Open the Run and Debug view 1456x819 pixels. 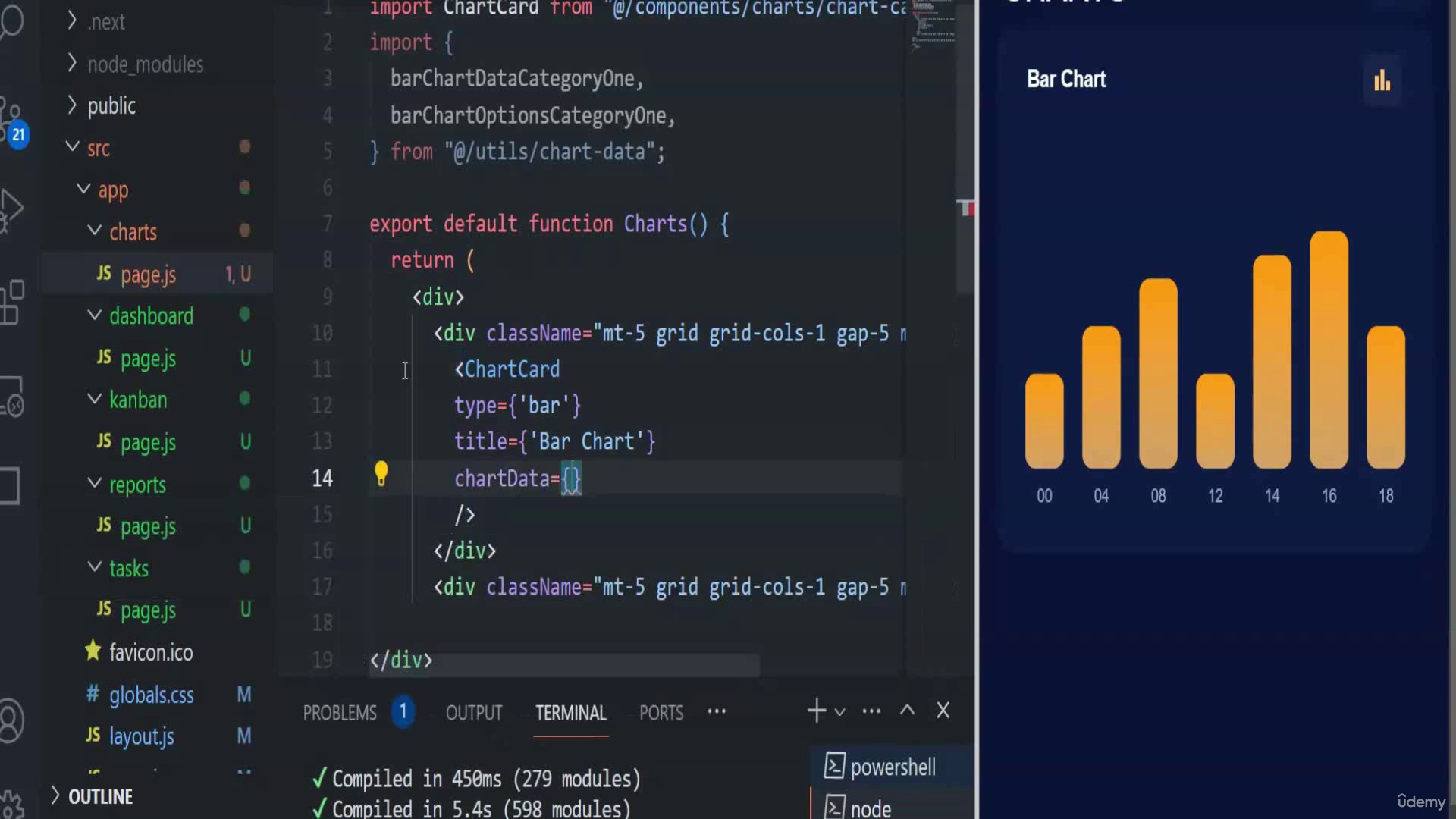(x=11, y=210)
